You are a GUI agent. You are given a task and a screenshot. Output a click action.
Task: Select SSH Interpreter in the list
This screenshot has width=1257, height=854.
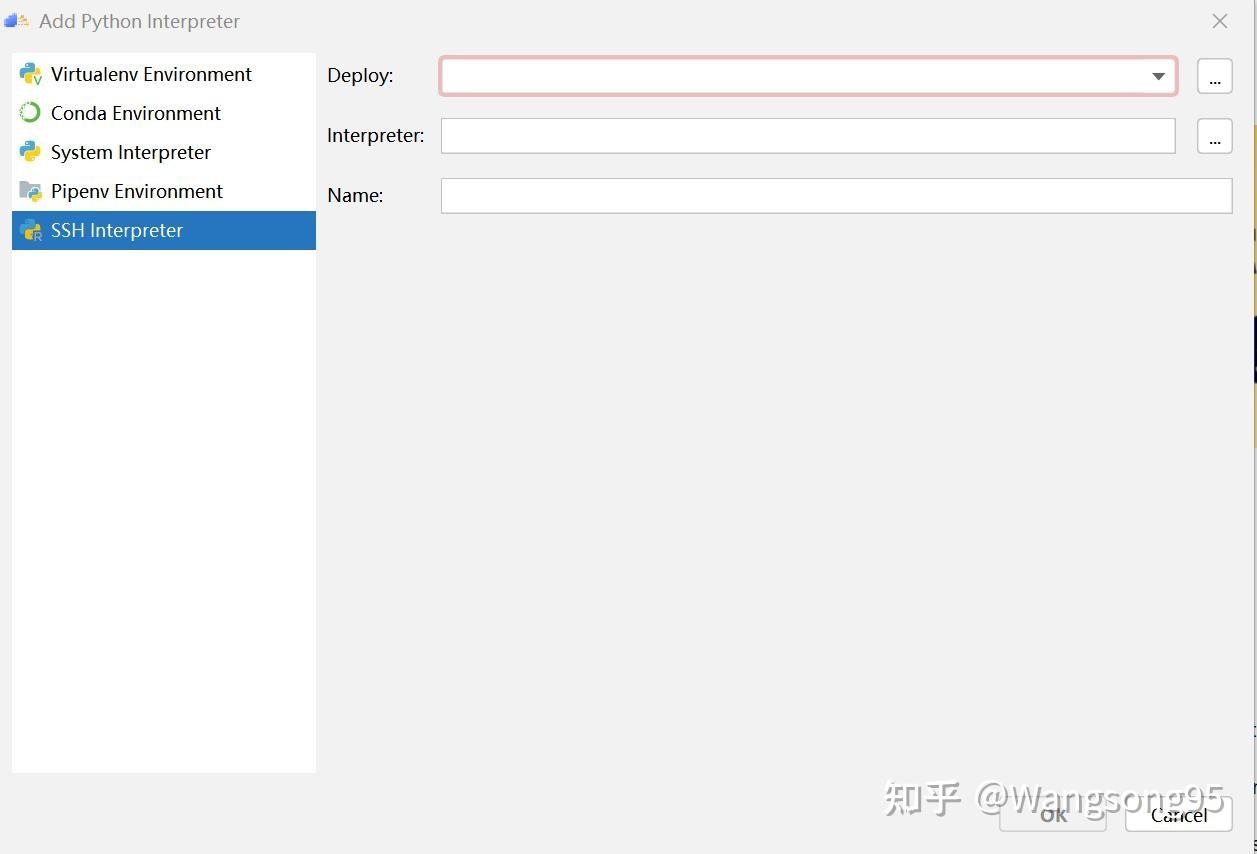click(x=163, y=230)
